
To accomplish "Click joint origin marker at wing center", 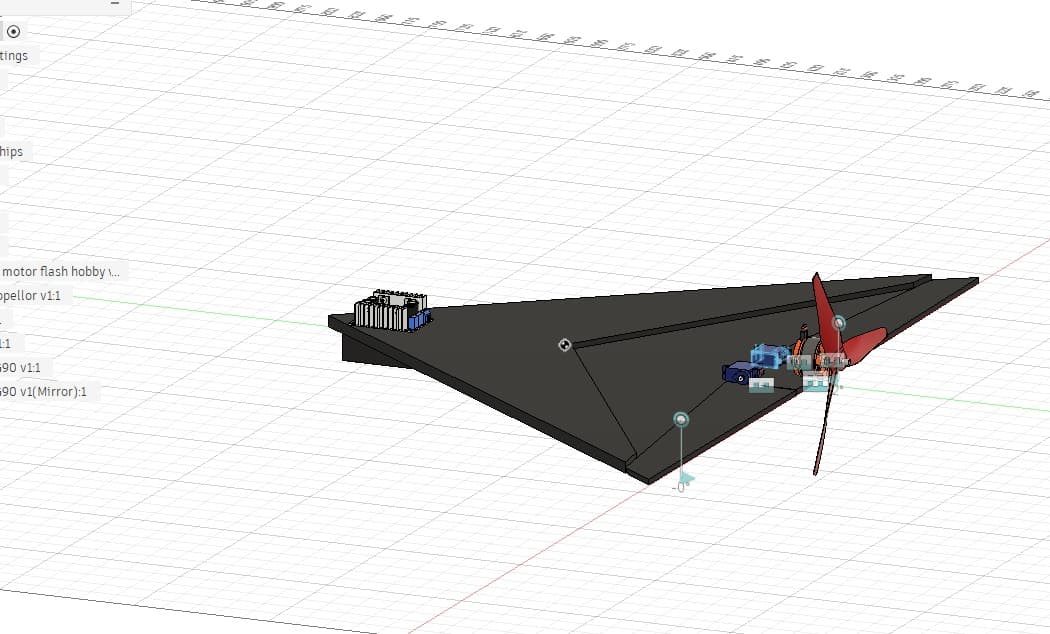I will (565, 345).
